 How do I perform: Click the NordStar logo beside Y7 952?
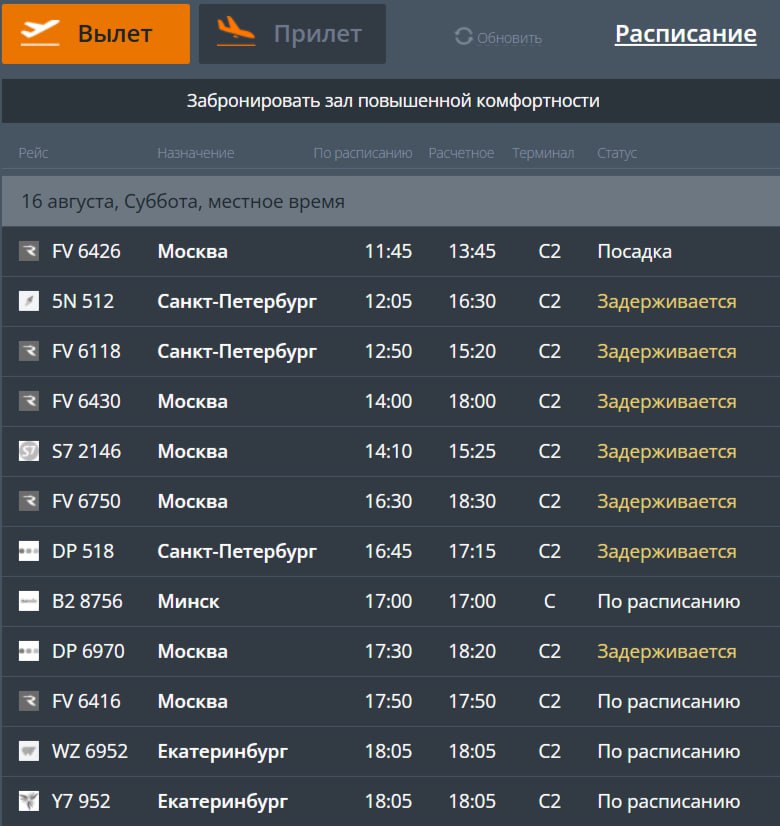point(29,801)
